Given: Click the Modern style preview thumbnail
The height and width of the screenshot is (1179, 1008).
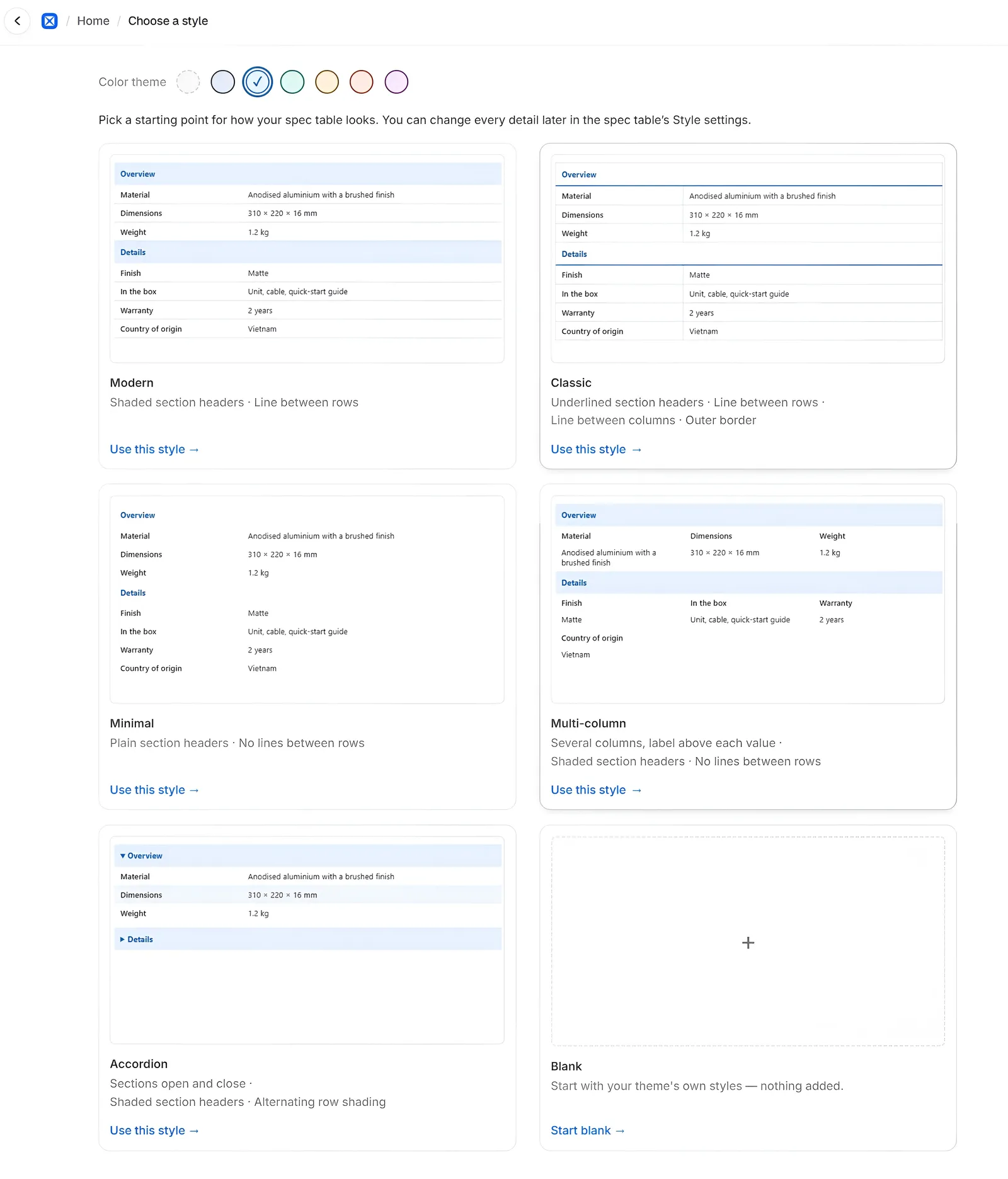Looking at the screenshot, I should pos(307,258).
